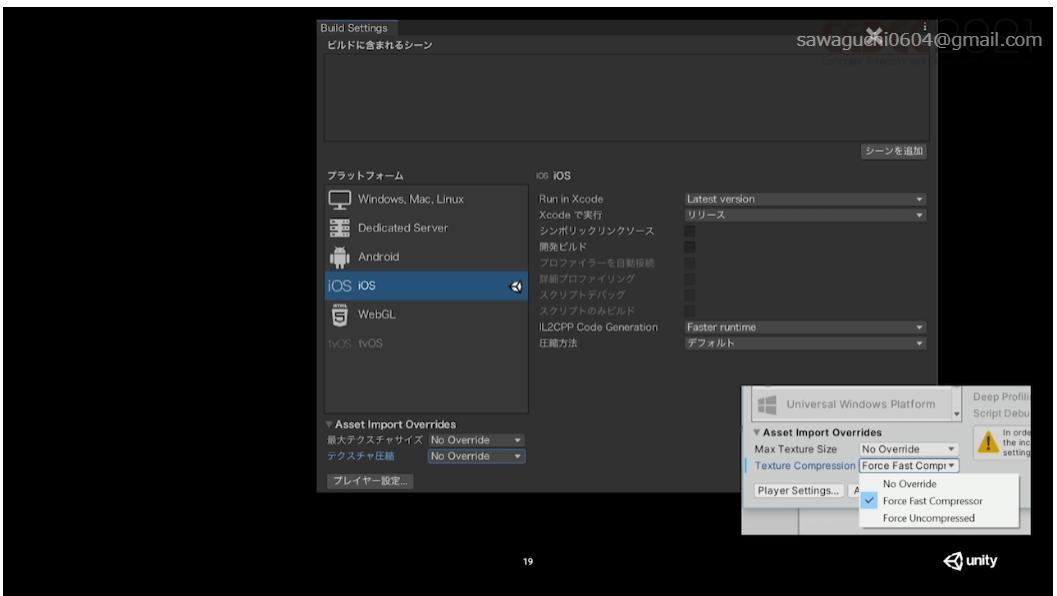Click the シーンを追加 button
This screenshot has height=596, width=1057.
tap(893, 151)
